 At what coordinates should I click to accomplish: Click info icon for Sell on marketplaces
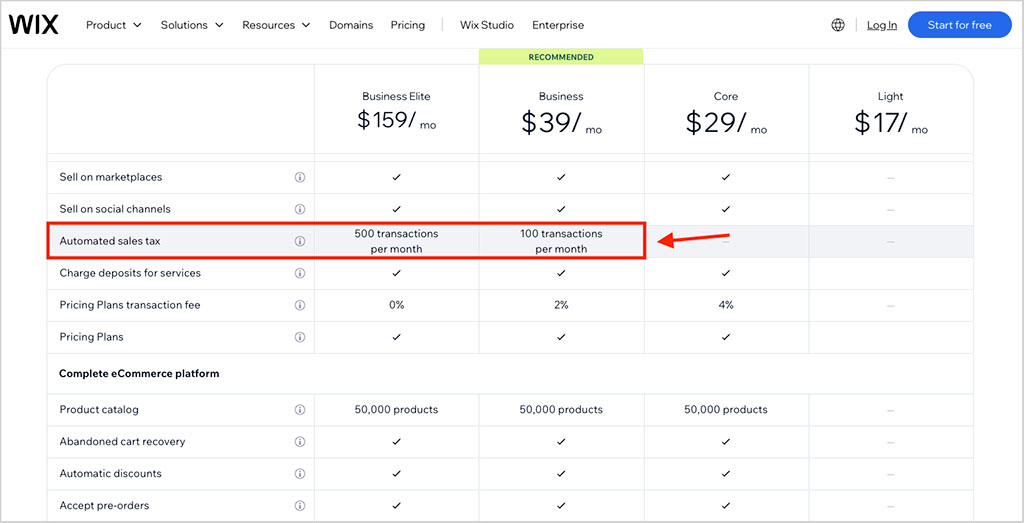[300, 177]
